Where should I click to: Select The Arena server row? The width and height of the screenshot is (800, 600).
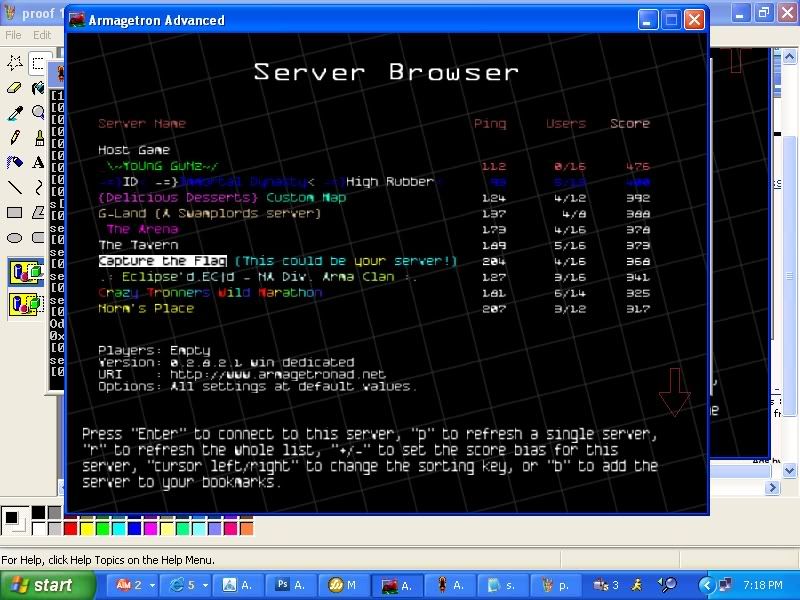(374, 230)
